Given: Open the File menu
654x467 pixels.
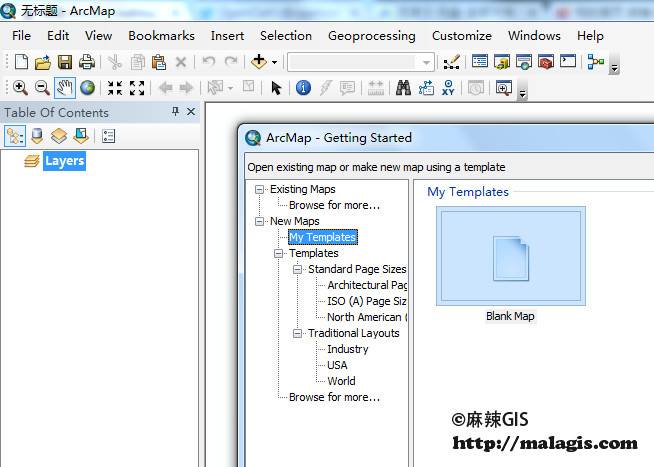Looking at the screenshot, I should tap(21, 36).
